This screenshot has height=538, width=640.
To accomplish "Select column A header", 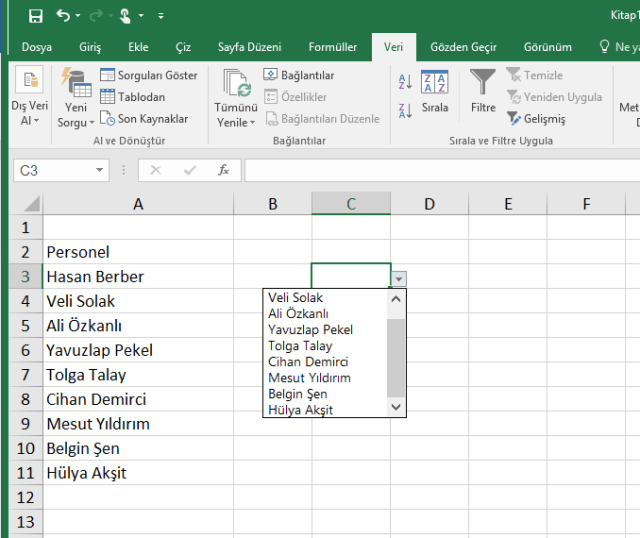I will (138, 204).
